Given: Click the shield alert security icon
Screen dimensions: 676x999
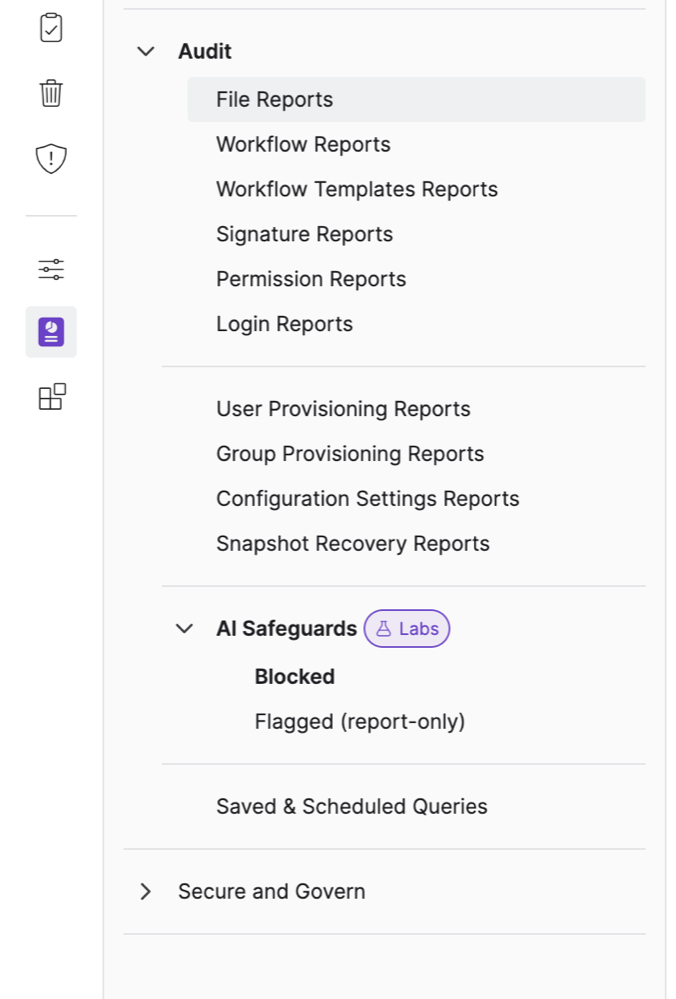Looking at the screenshot, I should (51, 158).
